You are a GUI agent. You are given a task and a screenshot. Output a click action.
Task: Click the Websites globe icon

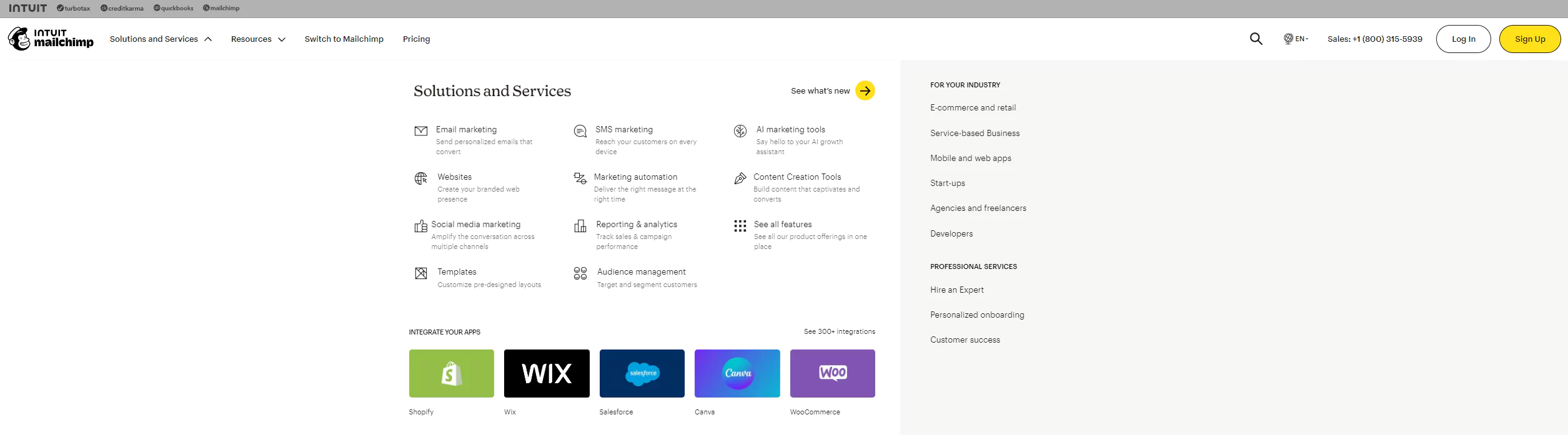(x=421, y=178)
